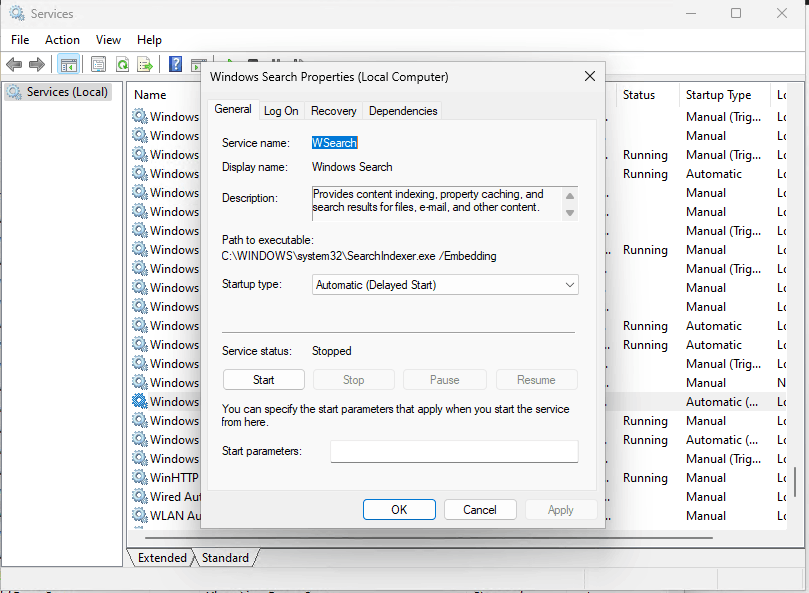
Task: Click the gear icon of WLAN Au service row
Action: [x=140, y=515]
